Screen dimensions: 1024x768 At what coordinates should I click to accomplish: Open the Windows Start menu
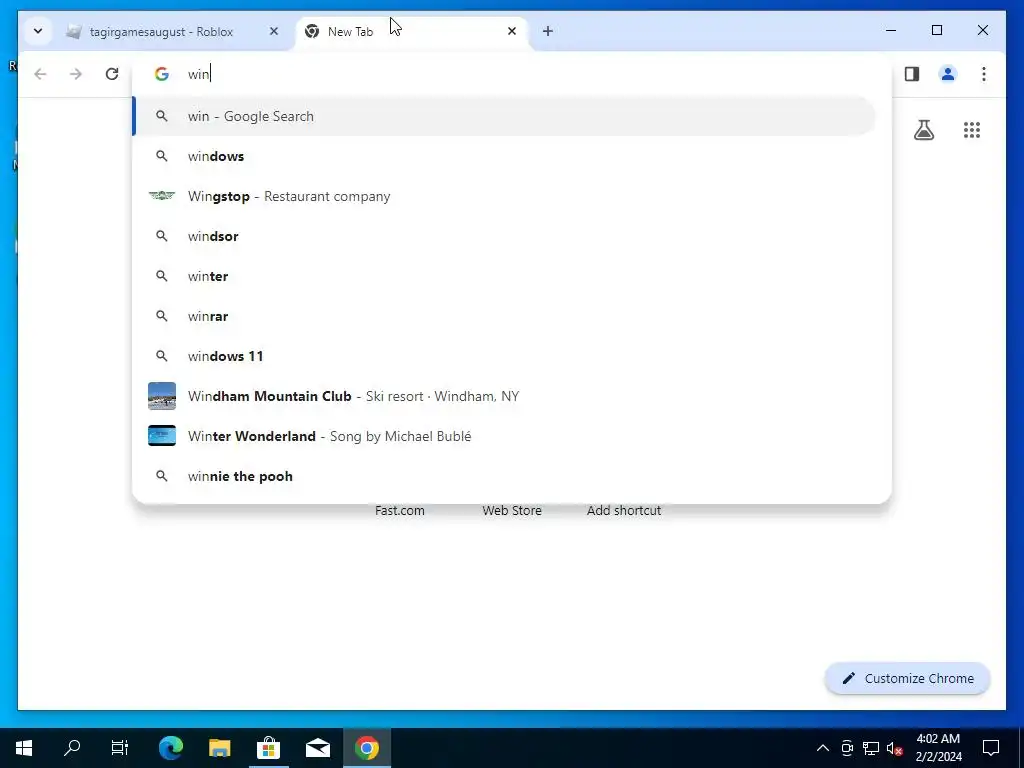click(24, 748)
